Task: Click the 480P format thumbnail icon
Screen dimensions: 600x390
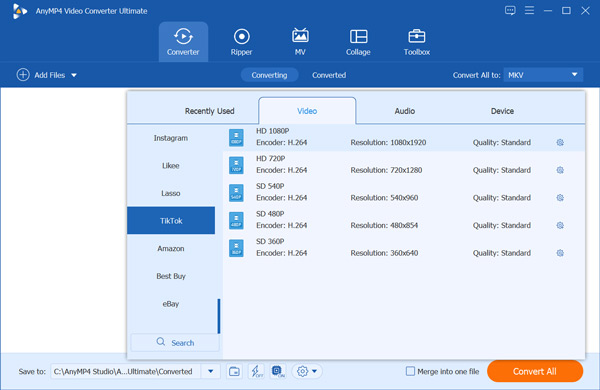Action: [x=236, y=220]
